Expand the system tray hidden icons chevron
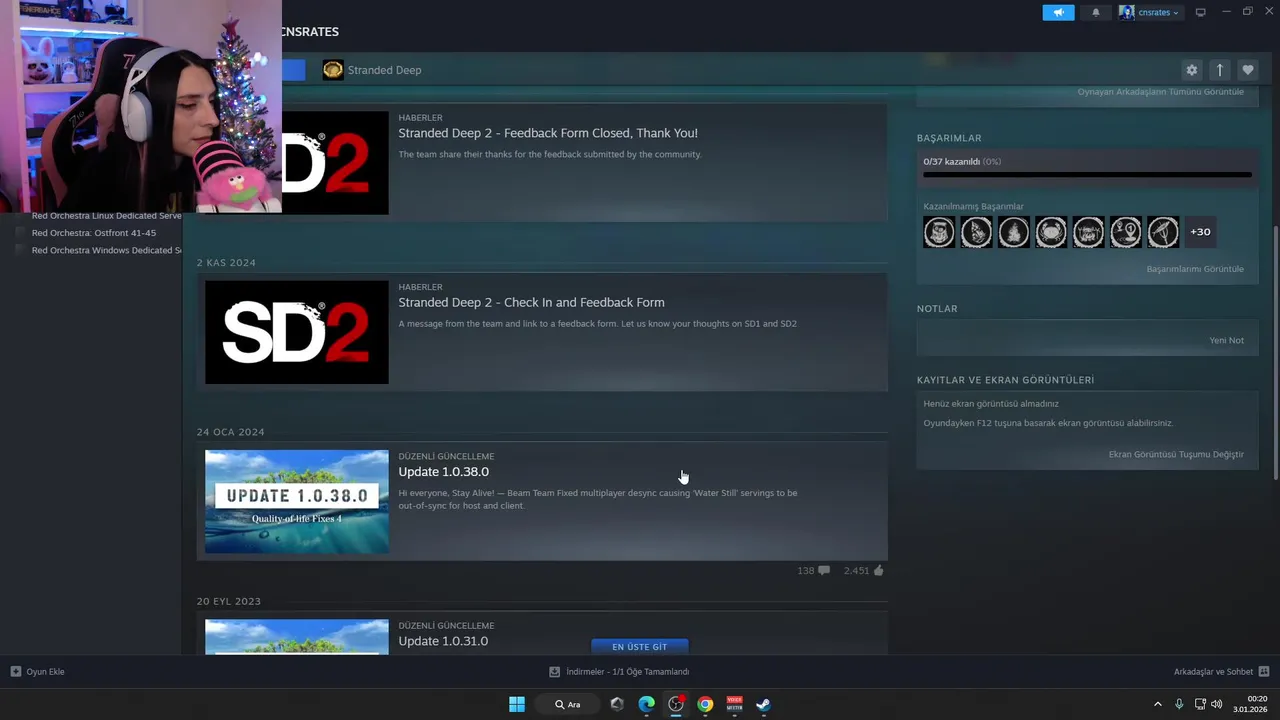Viewport: 1280px width, 720px height. (1158, 704)
